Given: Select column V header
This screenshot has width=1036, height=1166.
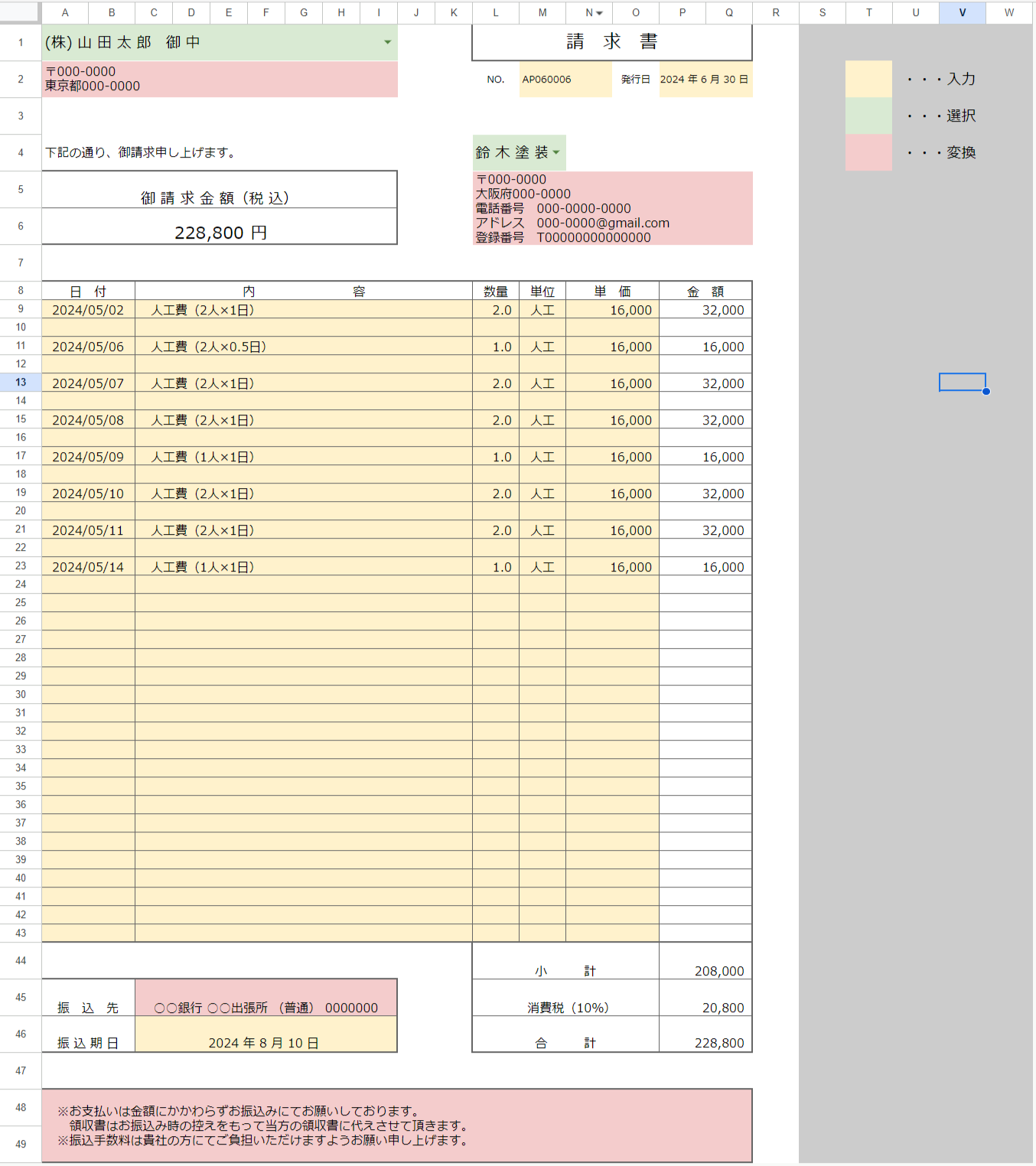Looking at the screenshot, I should pyautogui.click(x=962, y=12).
